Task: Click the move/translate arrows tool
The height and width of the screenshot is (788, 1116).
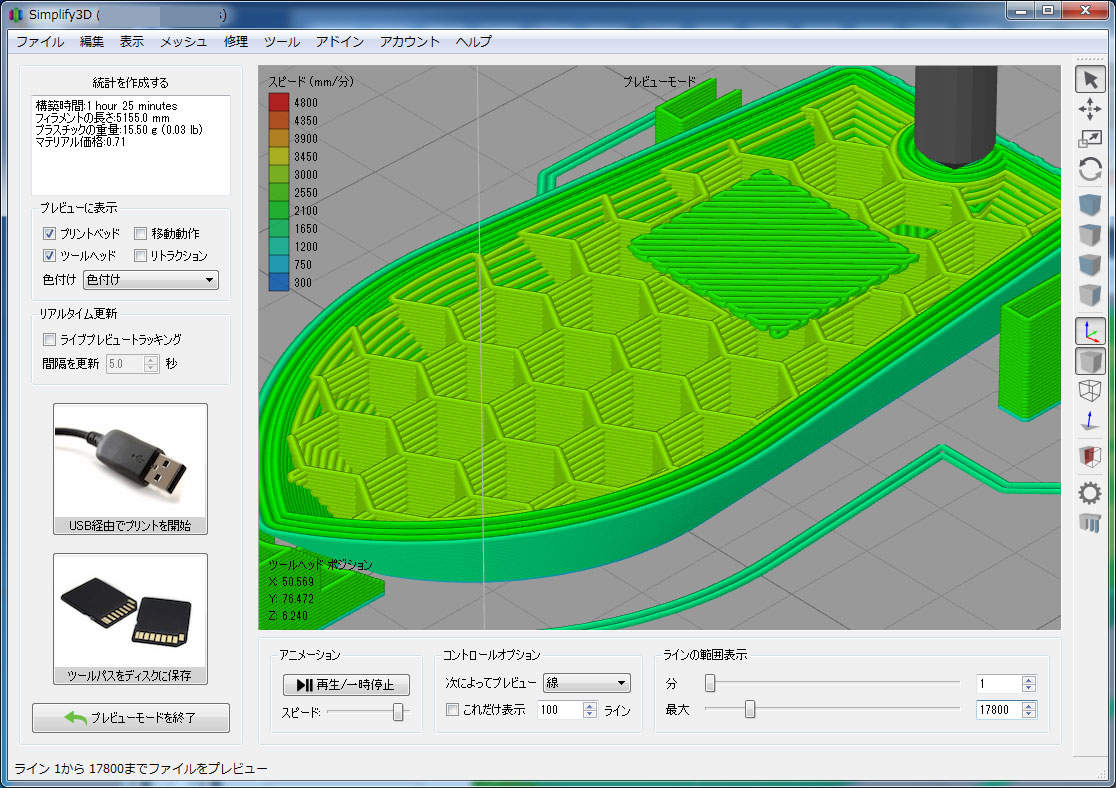Action: point(1090,110)
